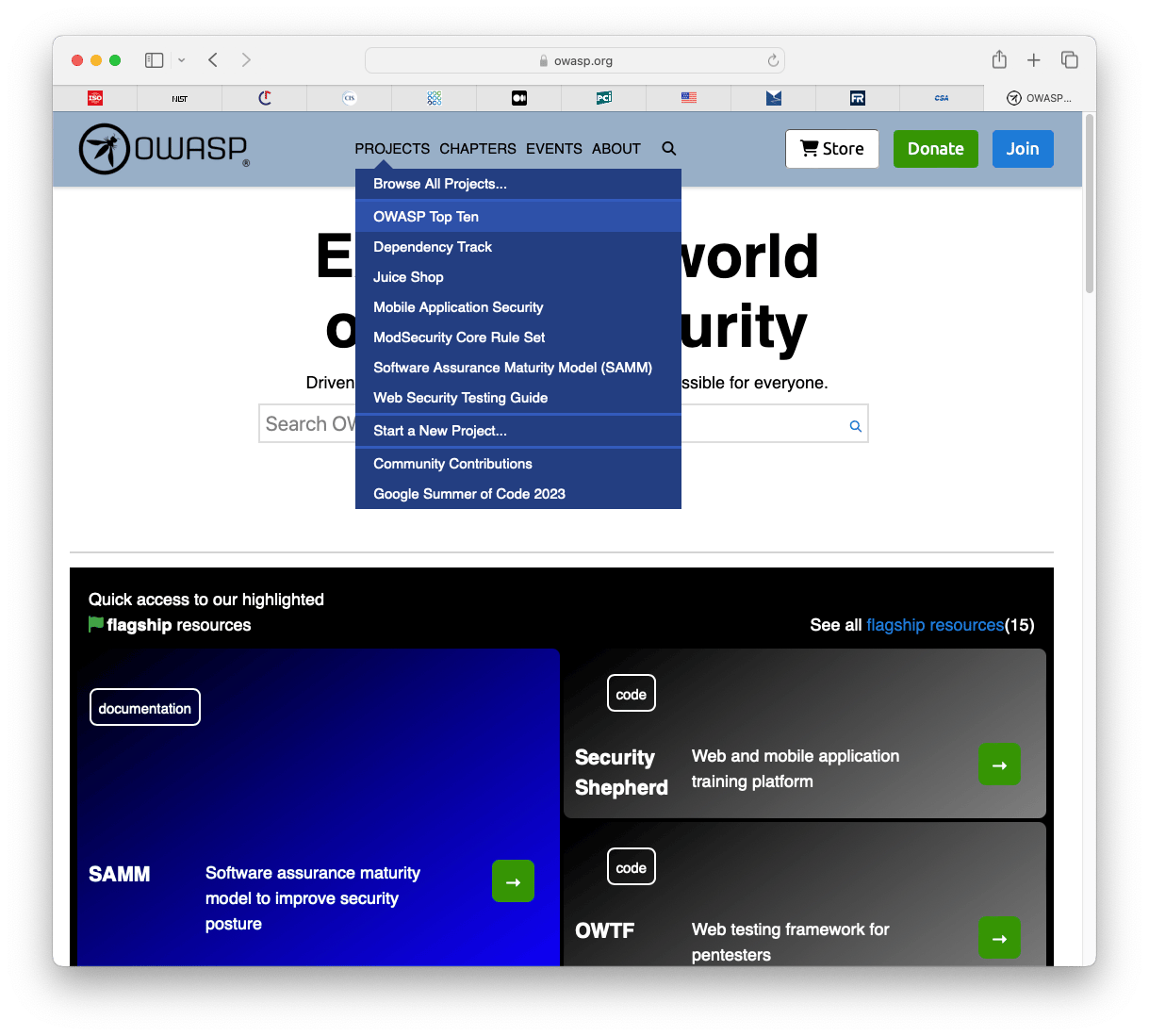Click the owasp.org address bar
Viewport: 1149px width, 1036px height.
point(575,60)
